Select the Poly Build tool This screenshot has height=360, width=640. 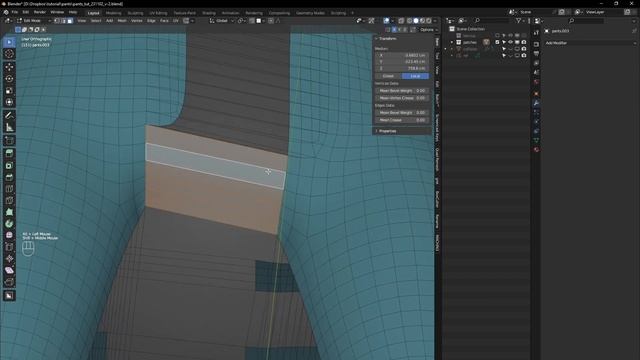pos(9,212)
